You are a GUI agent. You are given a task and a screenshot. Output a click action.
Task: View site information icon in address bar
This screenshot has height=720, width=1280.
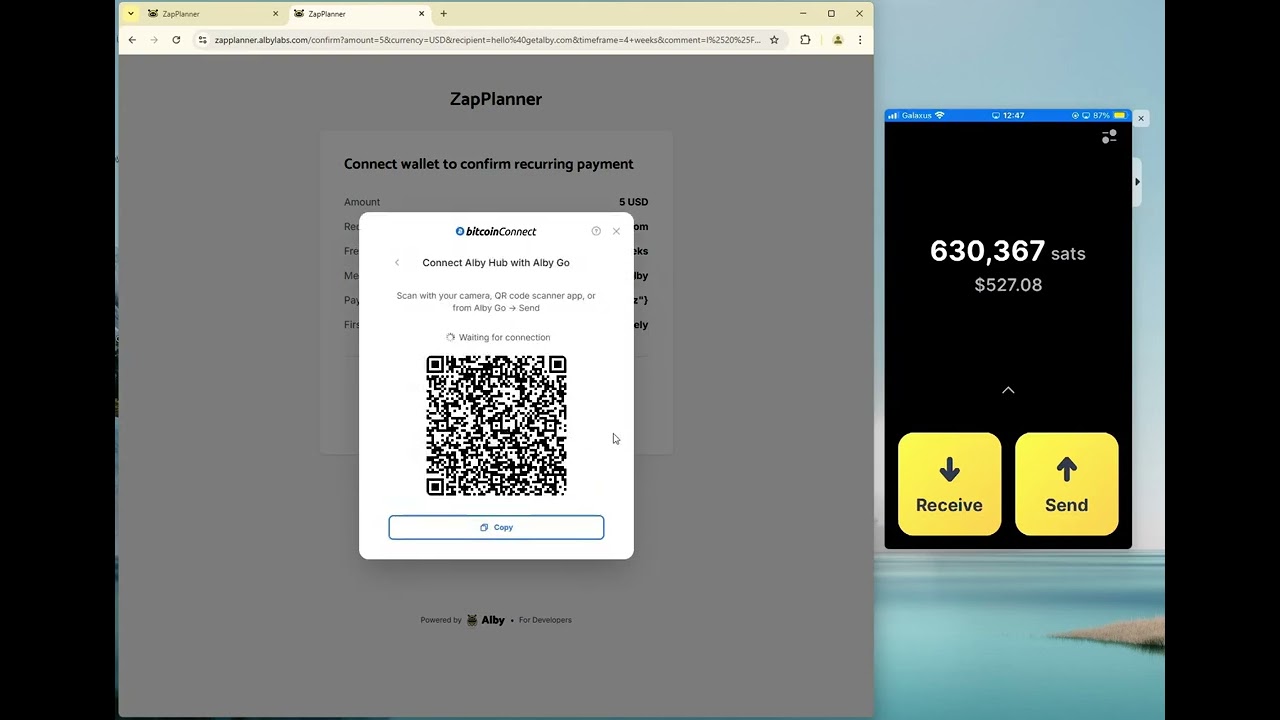[x=202, y=40]
